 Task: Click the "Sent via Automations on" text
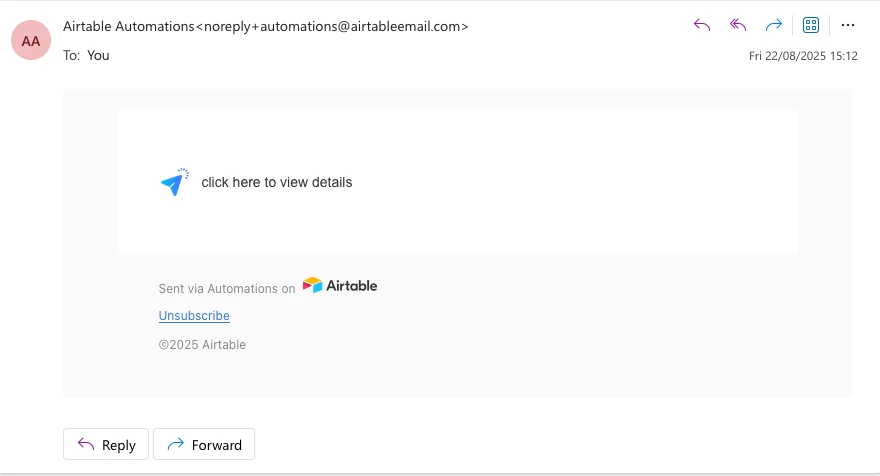coord(227,289)
